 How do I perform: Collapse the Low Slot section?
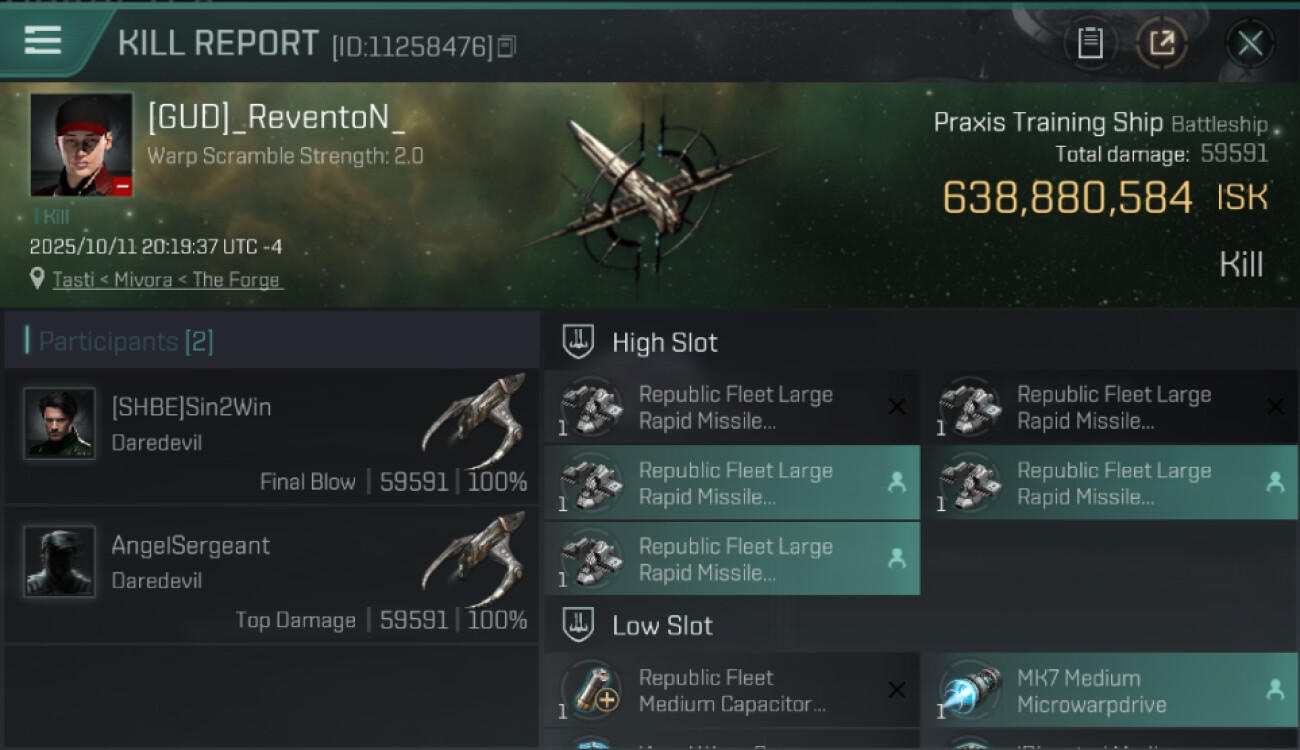click(578, 626)
